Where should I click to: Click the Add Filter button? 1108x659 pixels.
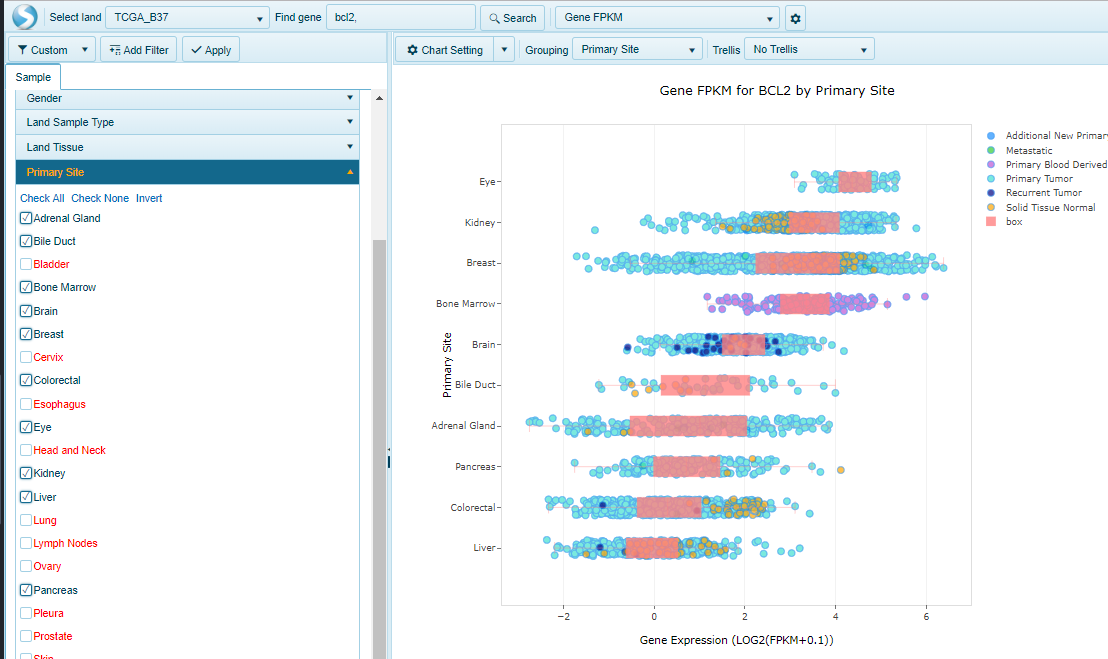pyautogui.click(x=139, y=50)
